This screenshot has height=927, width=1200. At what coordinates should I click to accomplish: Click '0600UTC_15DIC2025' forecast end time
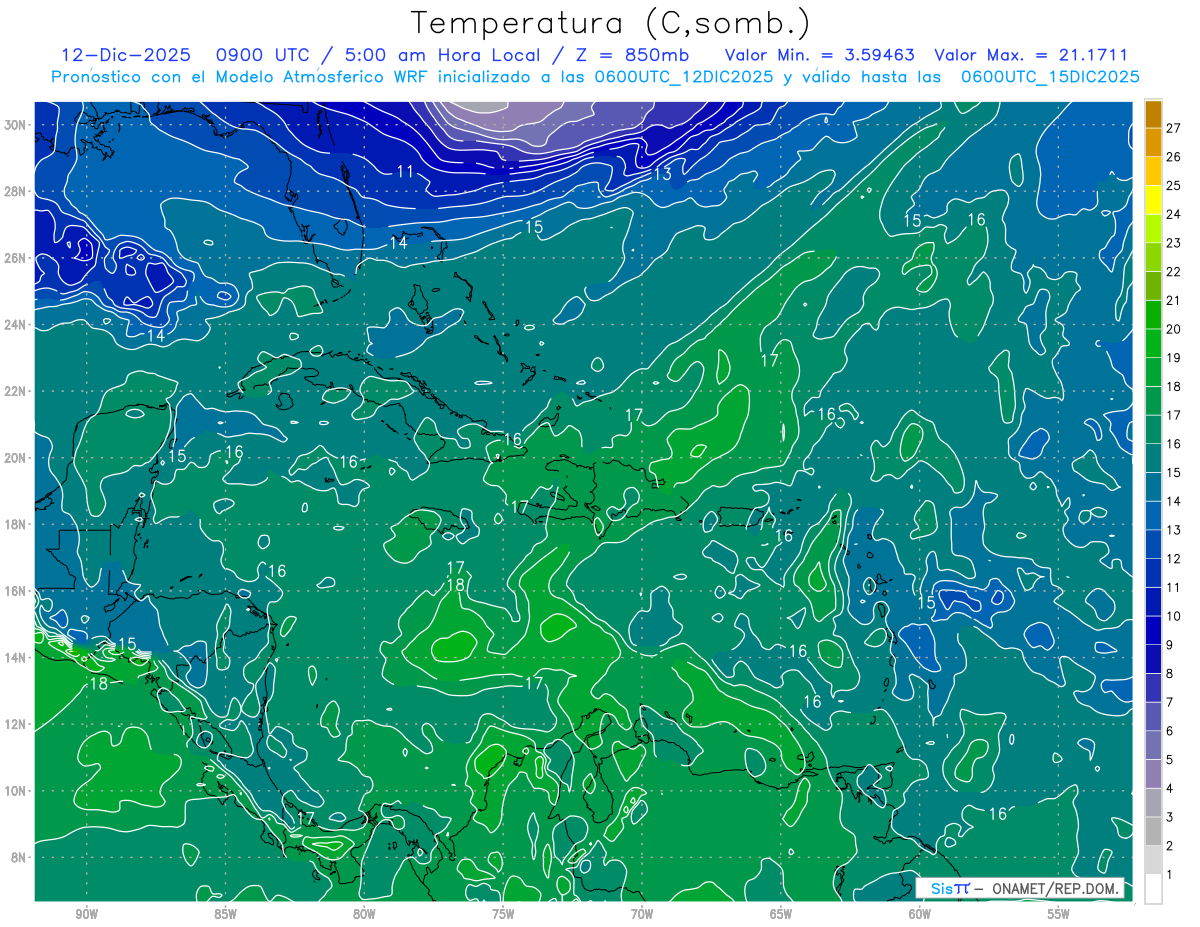1050,77
